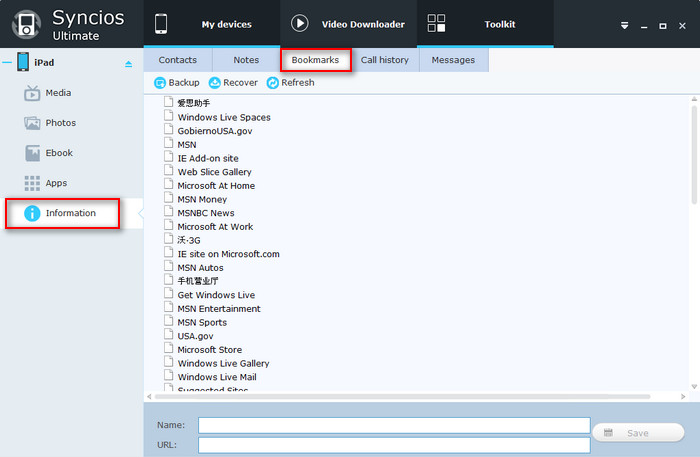
Task: Select the IE site on Microsoft.com bookmark
Action: click(229, 254)
